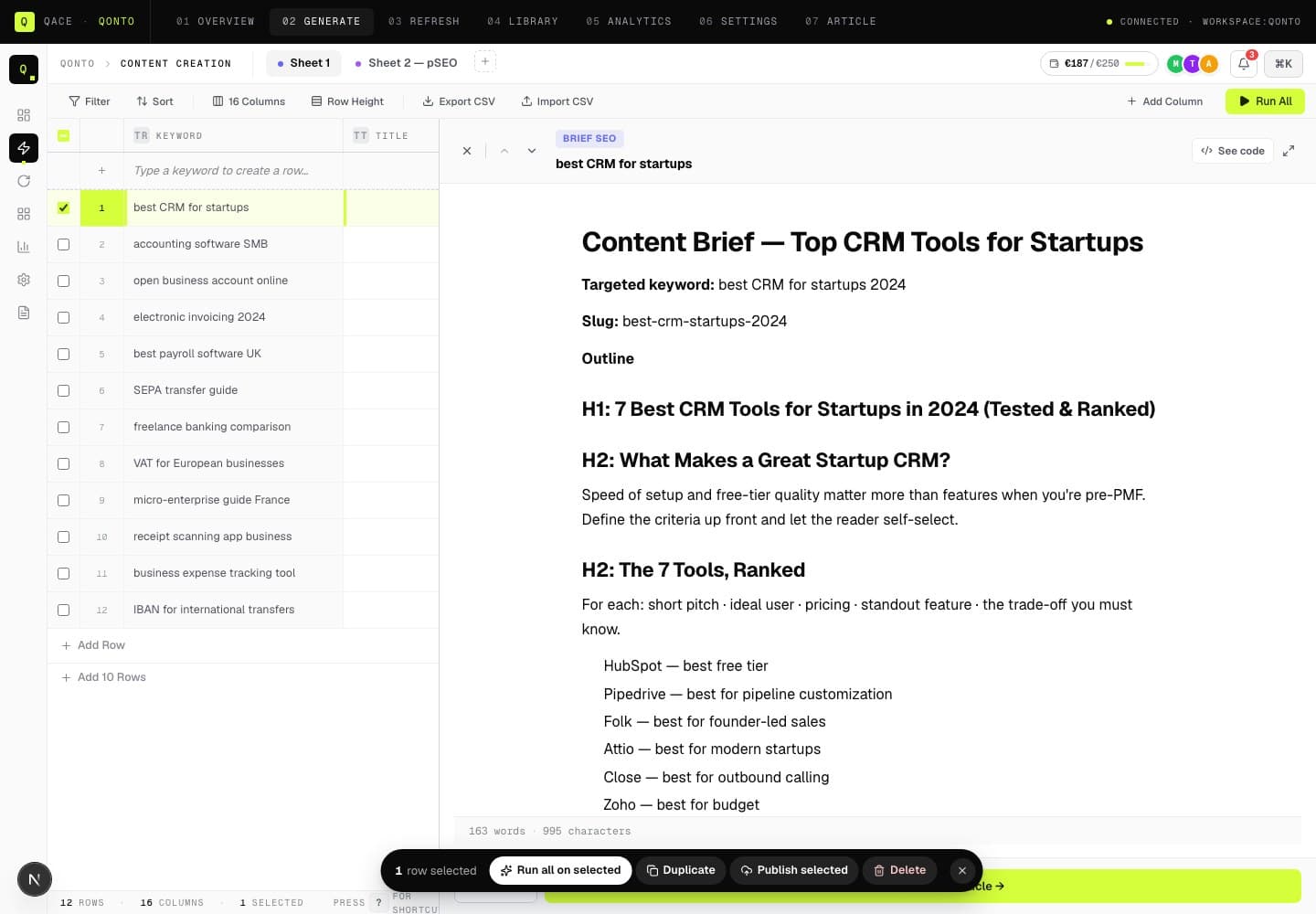Click See code button

tap(1233, 151)
